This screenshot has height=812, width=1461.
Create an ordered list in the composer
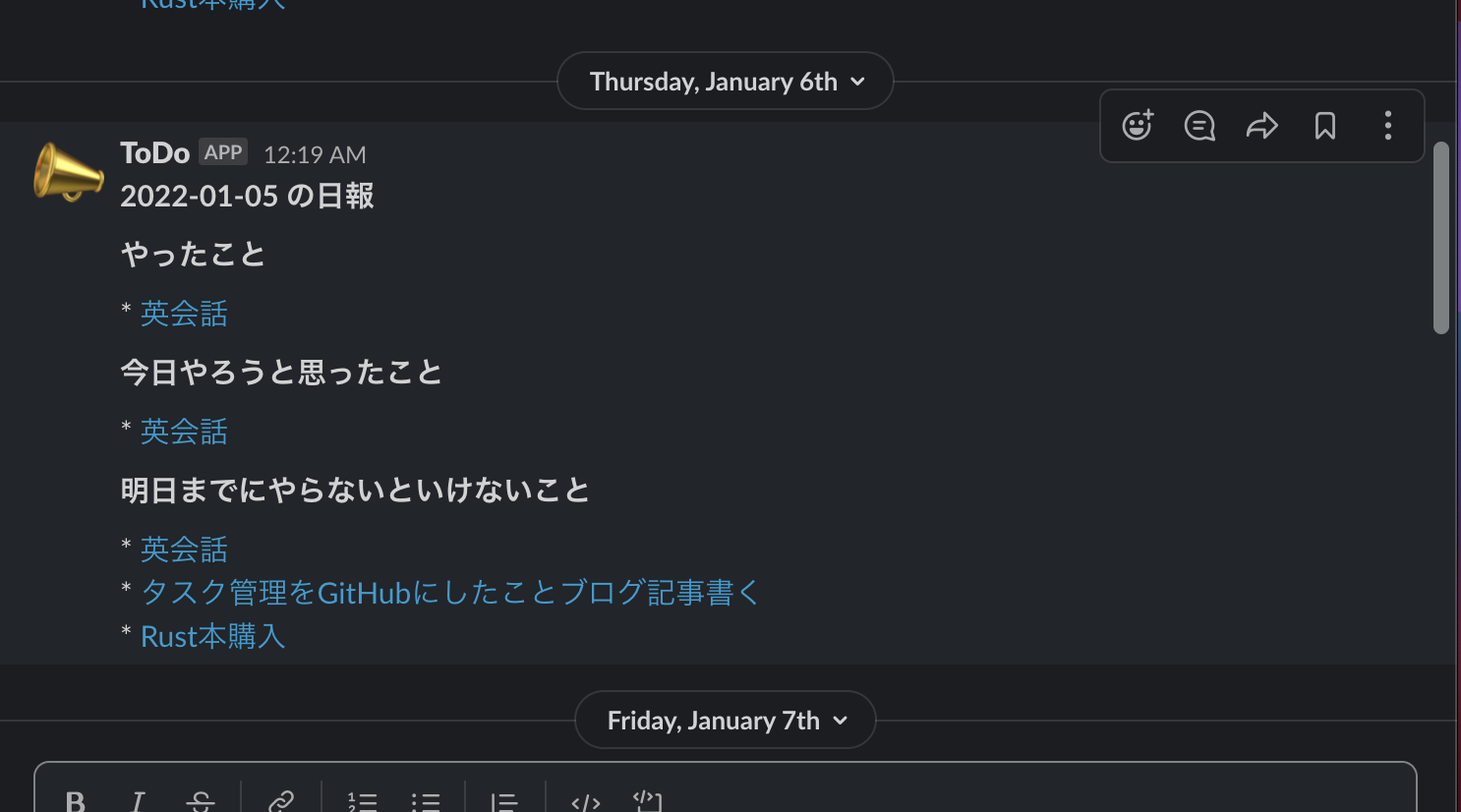(x=362, y=800)
